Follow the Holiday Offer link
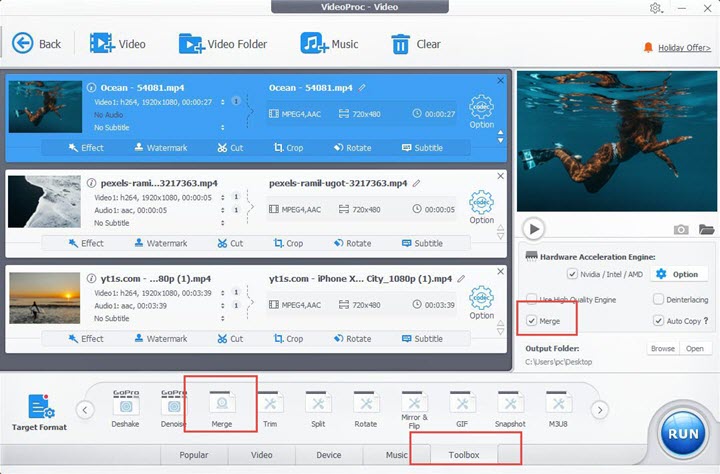 684,48
